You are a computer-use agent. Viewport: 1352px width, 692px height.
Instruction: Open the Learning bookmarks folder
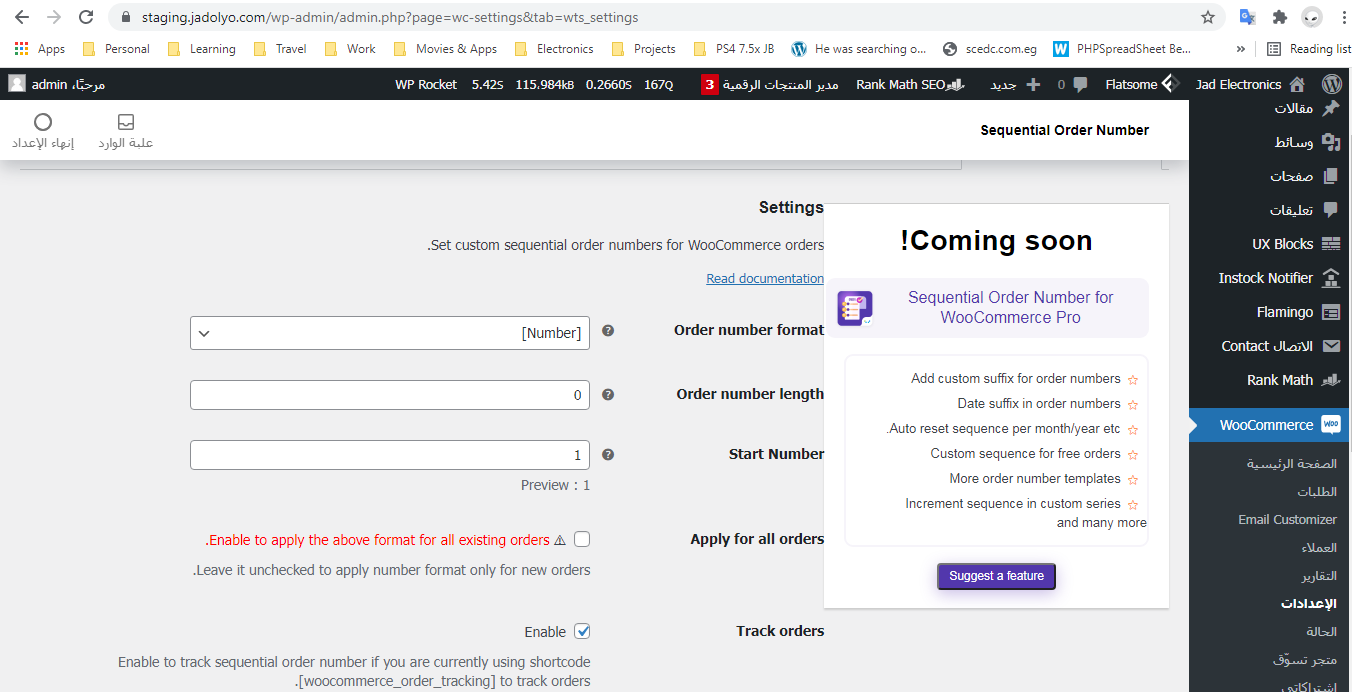pyautogui.click(x=202, y=48)
